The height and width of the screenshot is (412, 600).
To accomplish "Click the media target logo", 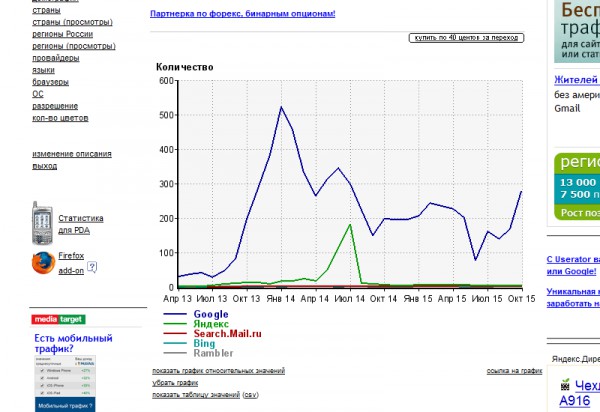I will (59, 319).
